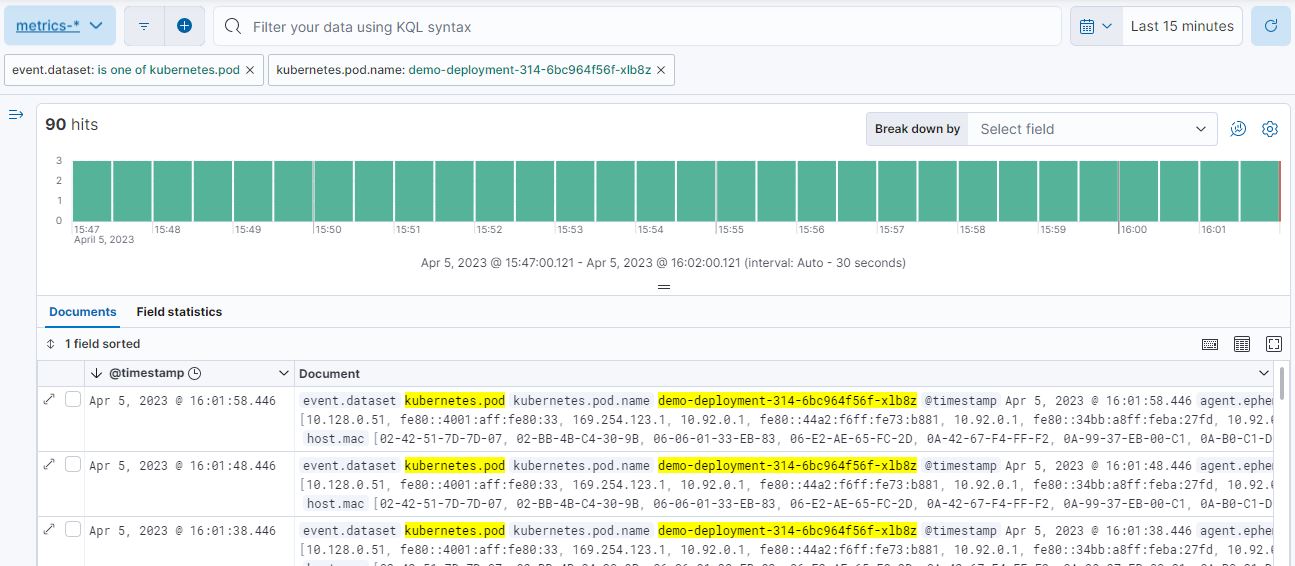Click the KQL query search field
This screenshot has width=1295, height=566.
point(640,27)
